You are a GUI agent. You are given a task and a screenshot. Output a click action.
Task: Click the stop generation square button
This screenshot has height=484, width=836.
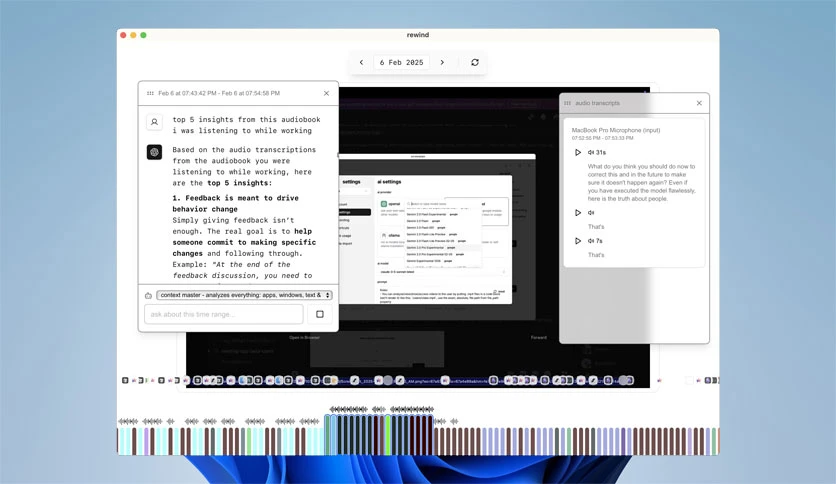320,314
